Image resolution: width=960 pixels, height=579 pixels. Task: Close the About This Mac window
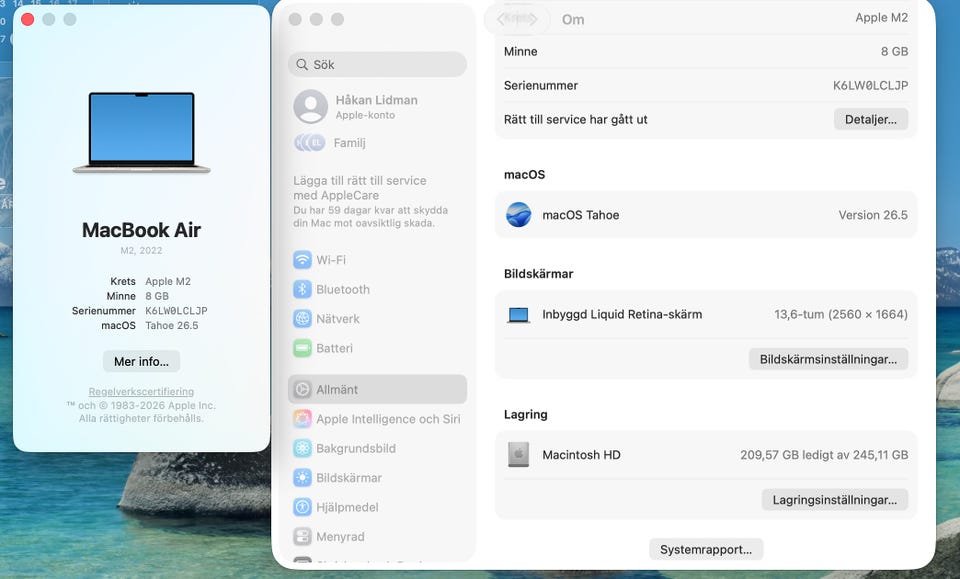coord(28,19)
